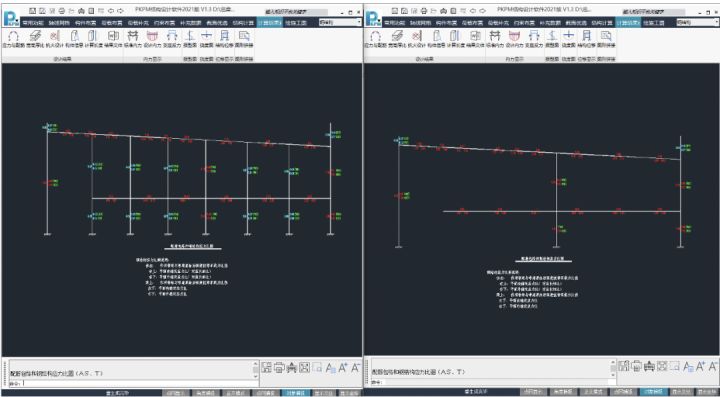
Task: Increase text size with A+ in left window
Action: 343,367
